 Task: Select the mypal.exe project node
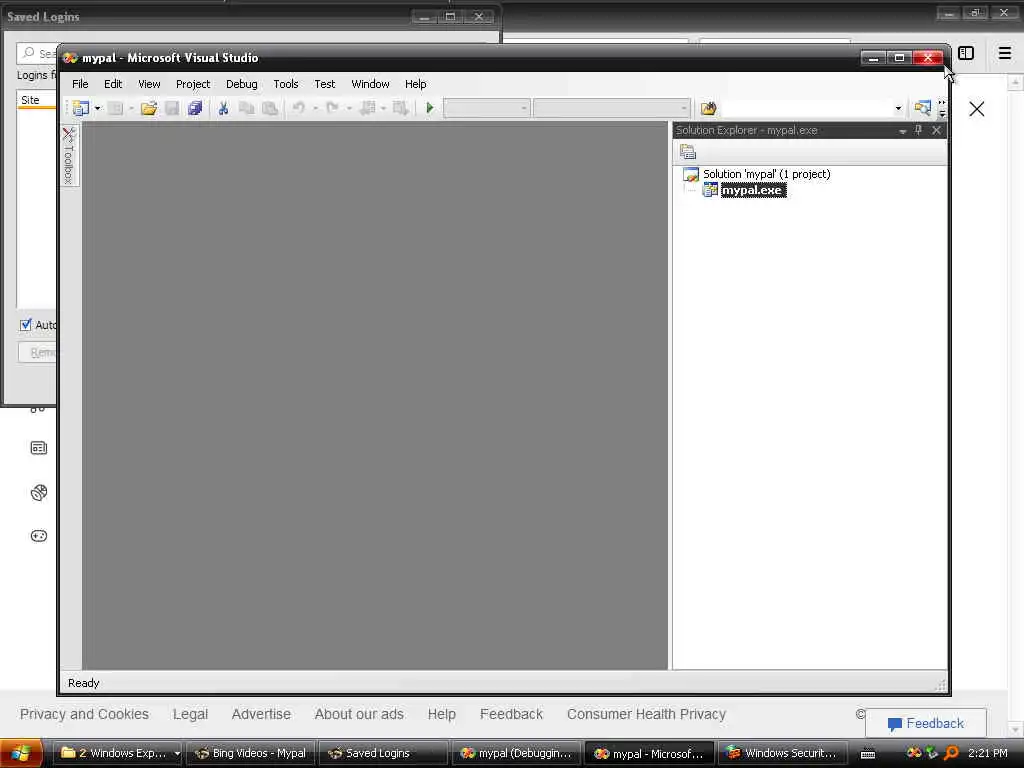(x=753, y=190)
